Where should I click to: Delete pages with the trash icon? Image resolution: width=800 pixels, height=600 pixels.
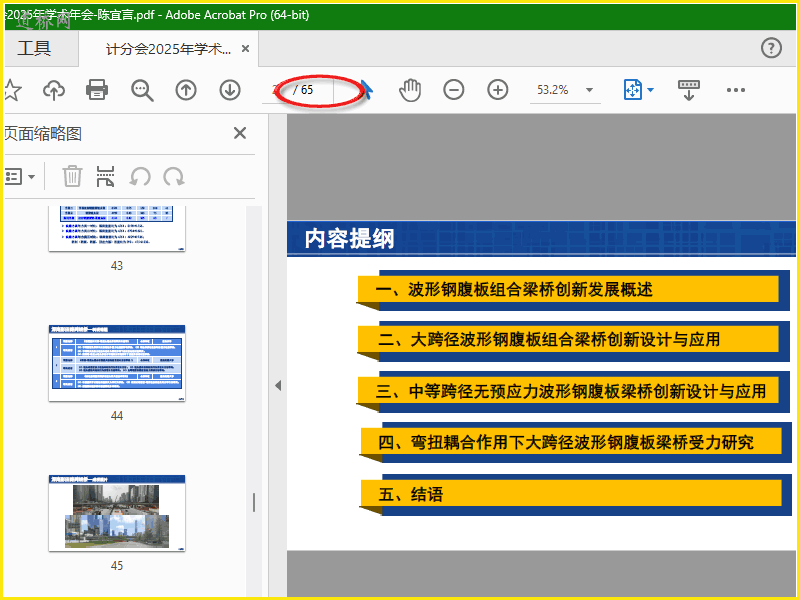[72, 176]
